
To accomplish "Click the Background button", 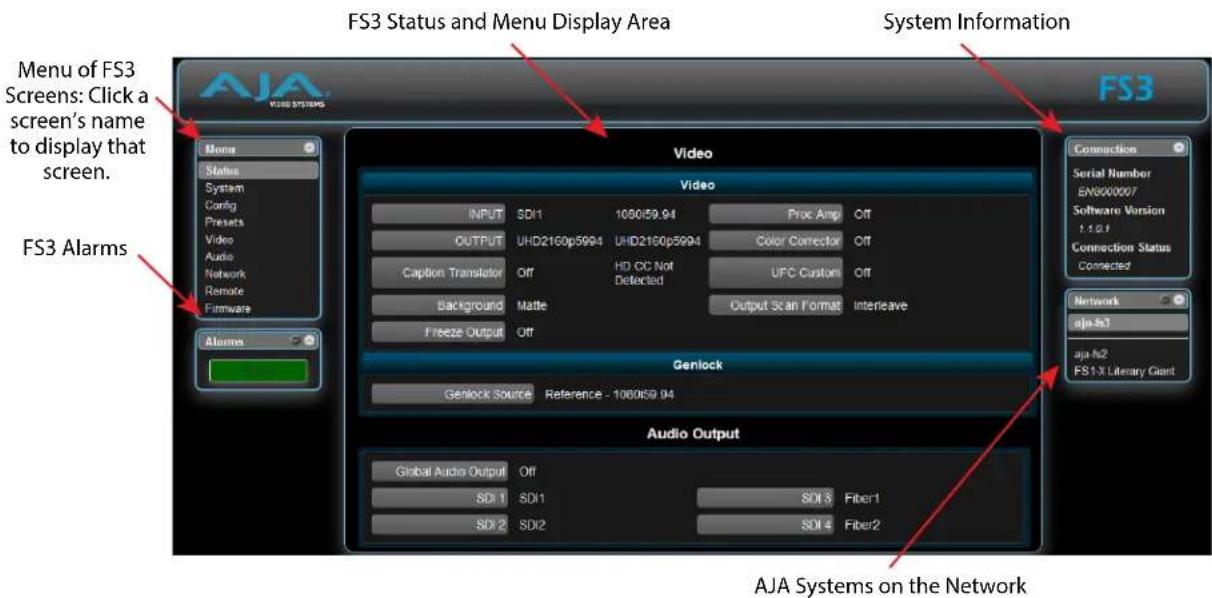I will point(439,305).
